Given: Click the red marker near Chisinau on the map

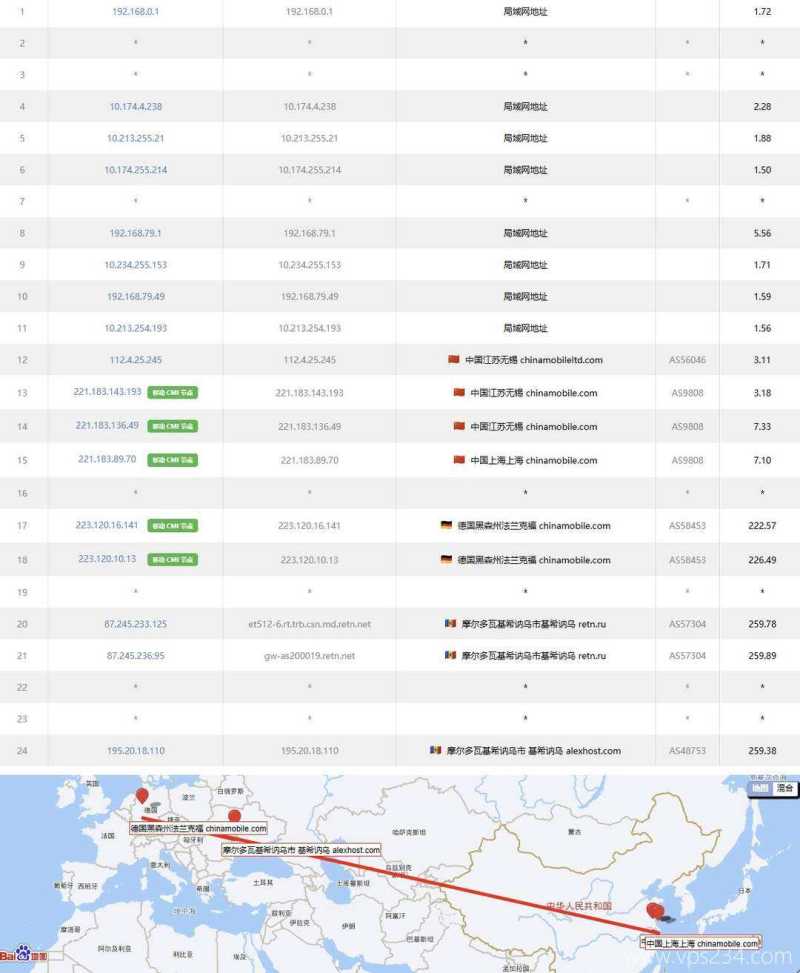Looking at the screenshot, I should (233, 814).
